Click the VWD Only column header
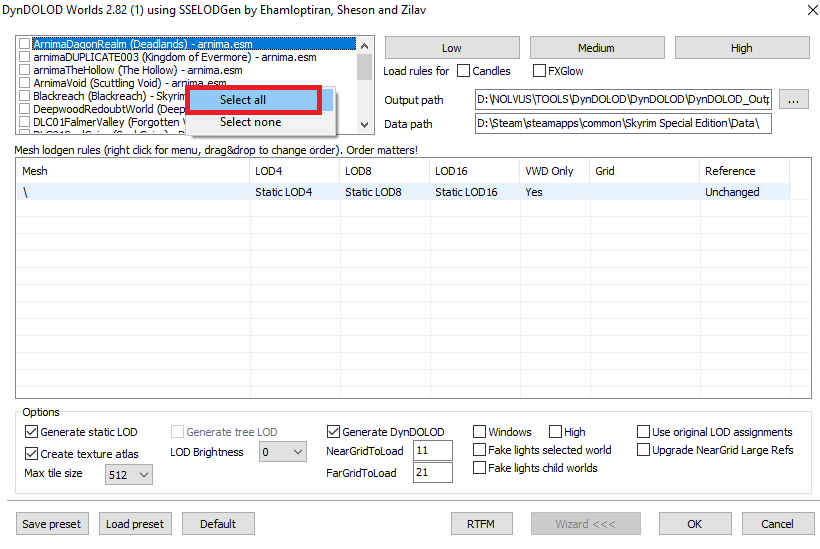This screenshot has width=820, height=549. pos(555,171)
